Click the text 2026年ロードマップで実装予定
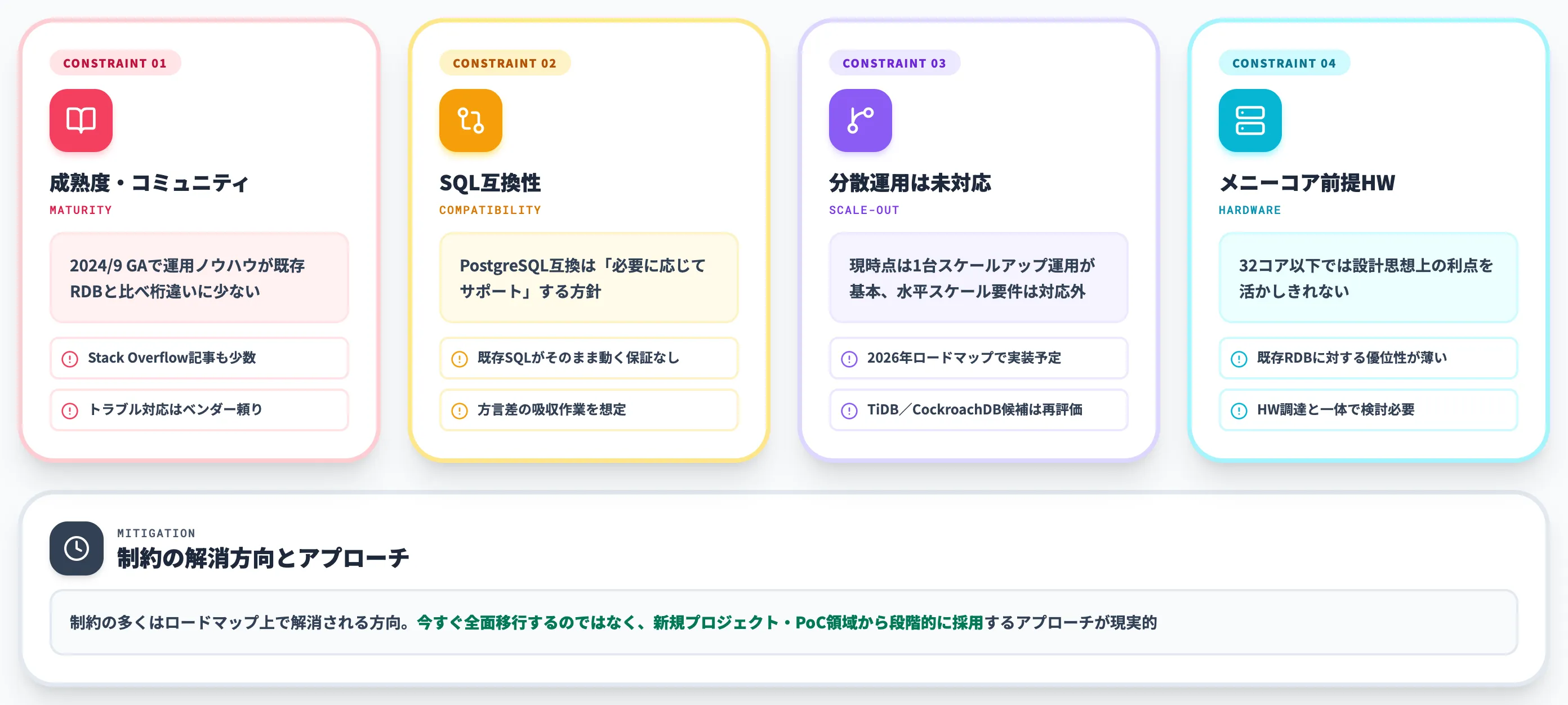The width and height of the screenshot is (1568, 705). point(964,358)
